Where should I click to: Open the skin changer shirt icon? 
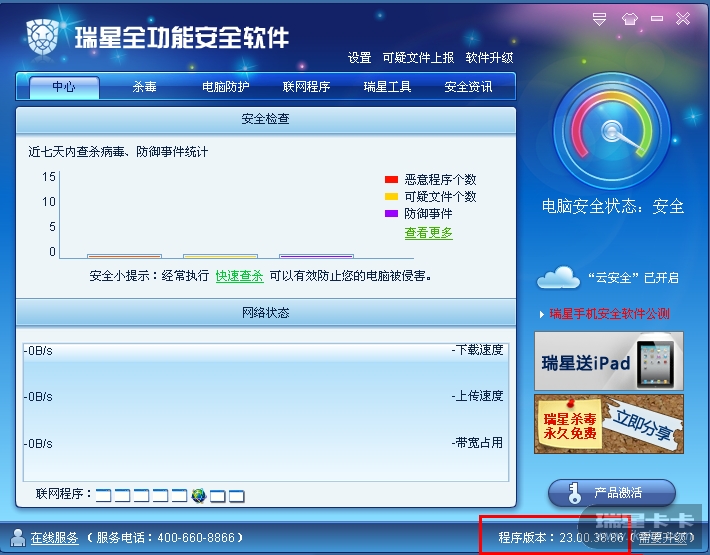pos(629,19)
